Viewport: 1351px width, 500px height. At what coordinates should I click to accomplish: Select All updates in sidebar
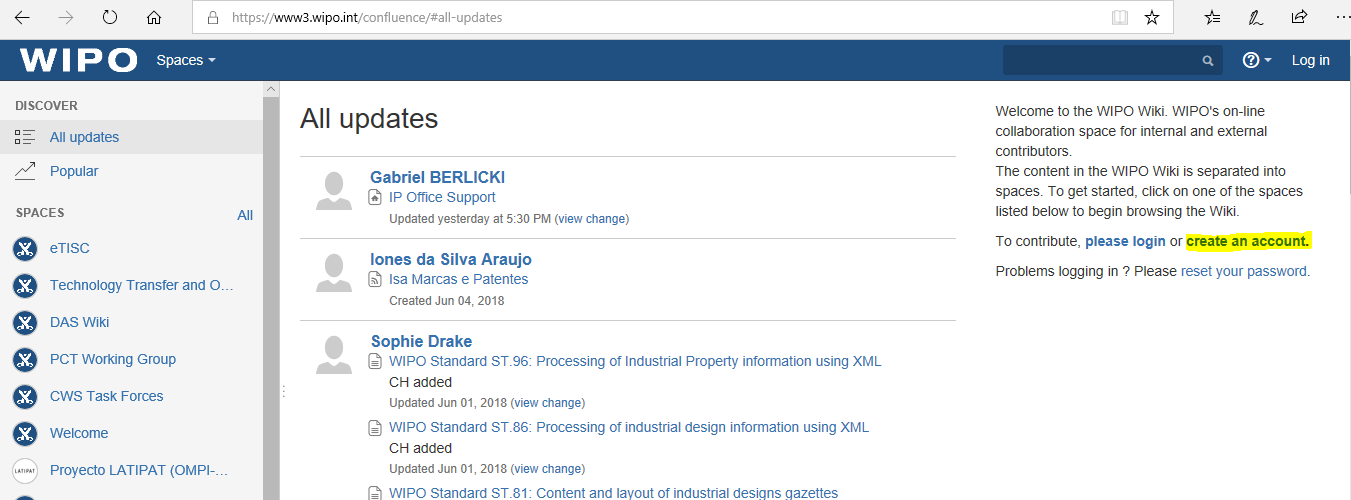[84, 137]
